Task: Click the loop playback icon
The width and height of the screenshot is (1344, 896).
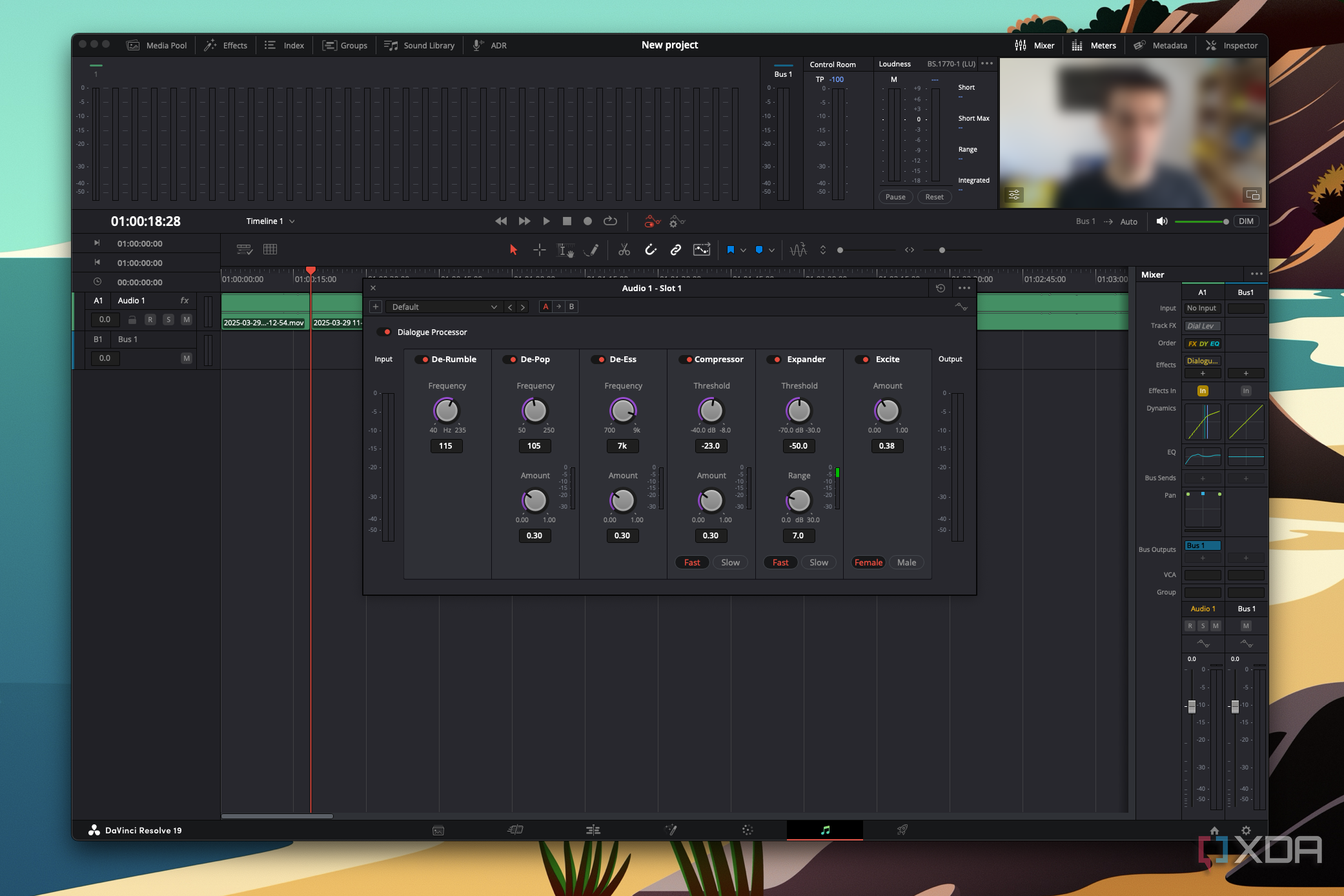Action: pyautogui.click(x=610, y=221)
